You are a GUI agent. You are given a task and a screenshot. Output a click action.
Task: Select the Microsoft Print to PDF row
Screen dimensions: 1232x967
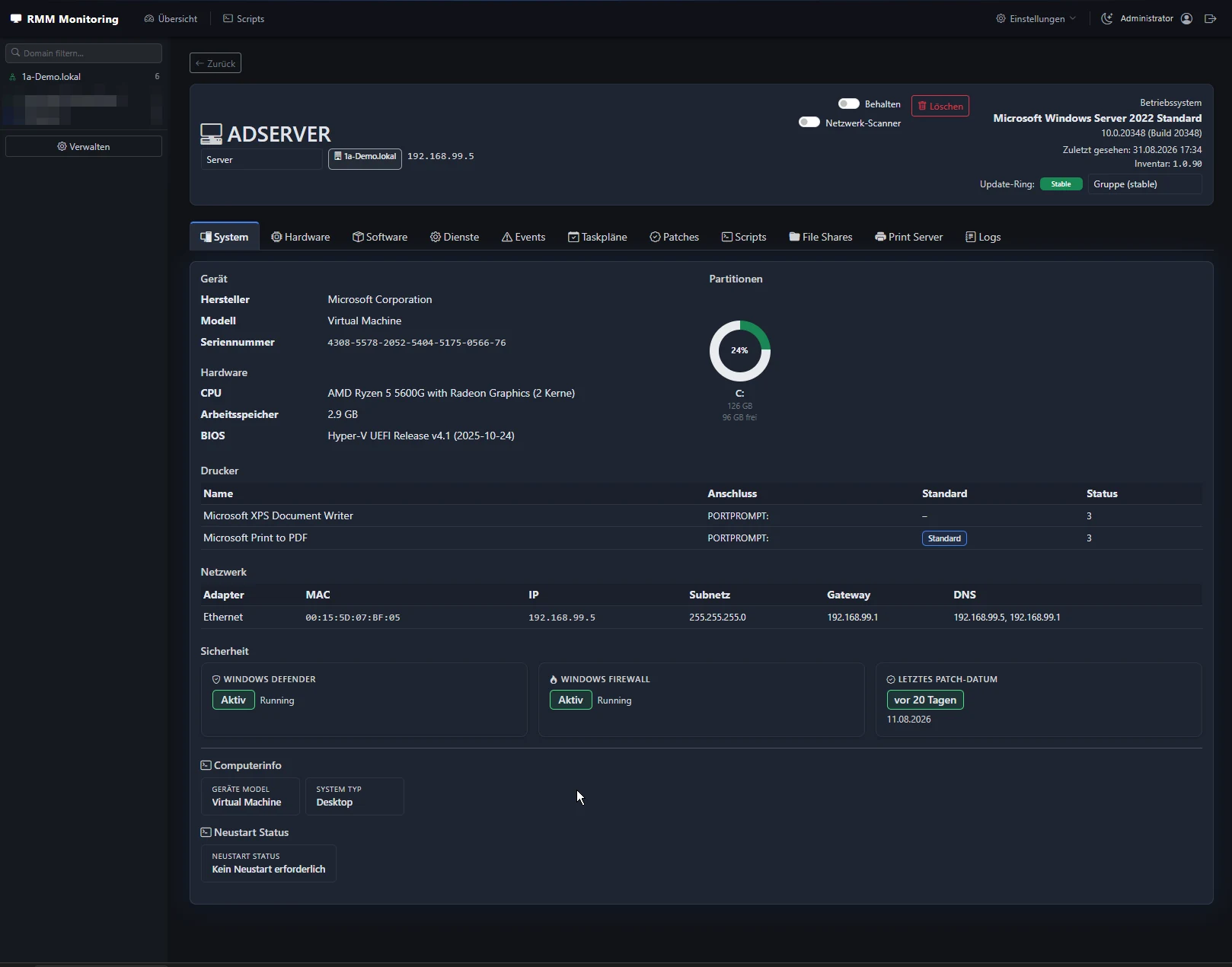point(701,538)
